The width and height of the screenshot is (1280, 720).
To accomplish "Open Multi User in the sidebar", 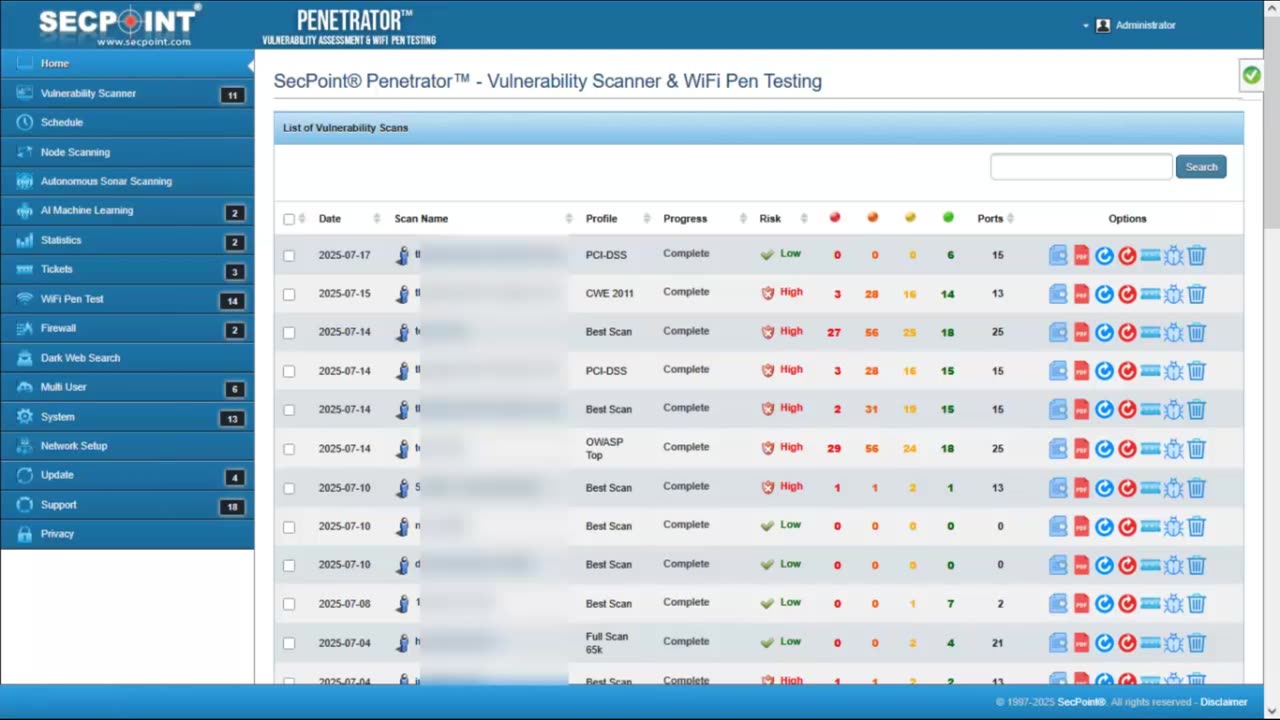I will pos(127,387).
